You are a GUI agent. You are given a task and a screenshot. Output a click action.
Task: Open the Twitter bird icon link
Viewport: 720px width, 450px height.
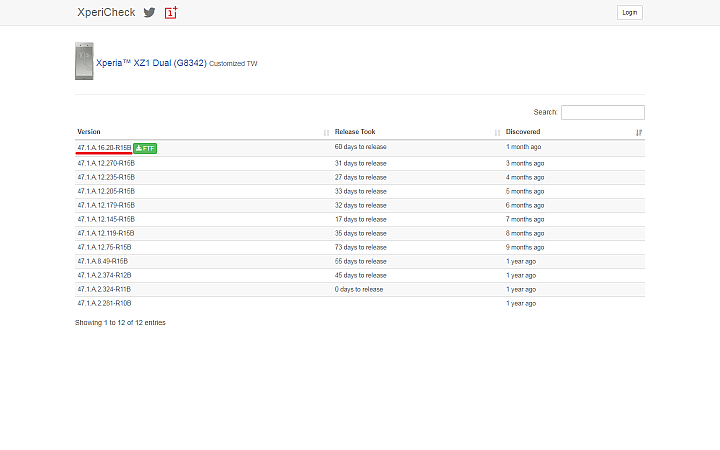point(149,12)
